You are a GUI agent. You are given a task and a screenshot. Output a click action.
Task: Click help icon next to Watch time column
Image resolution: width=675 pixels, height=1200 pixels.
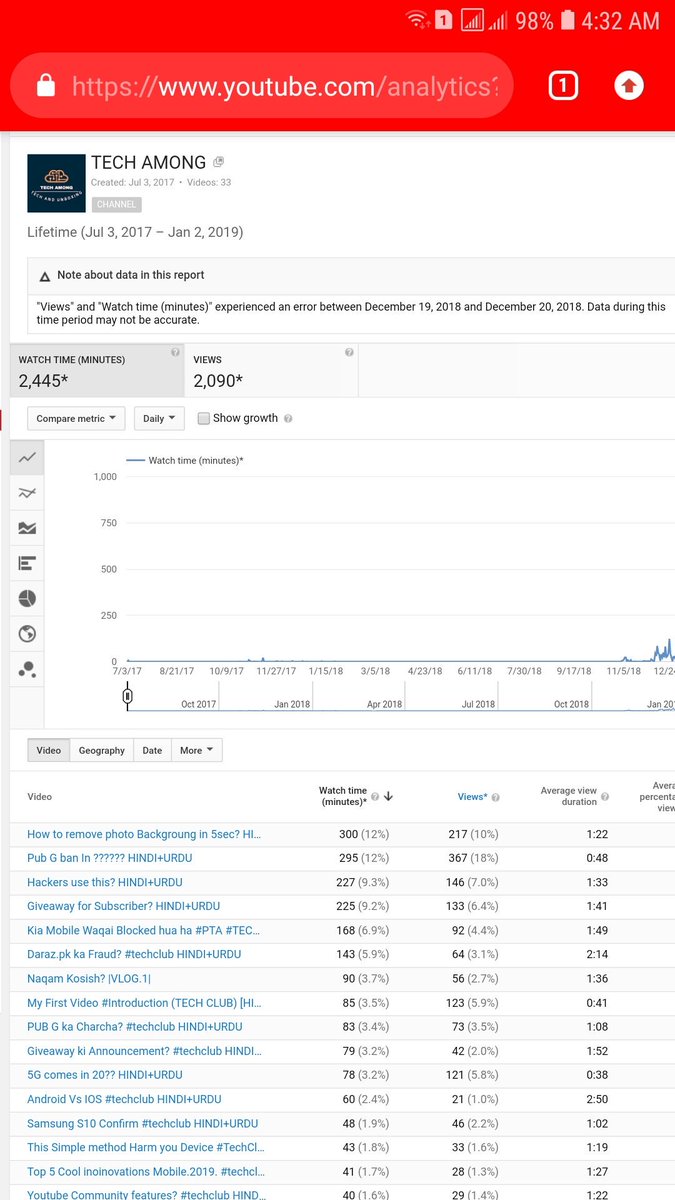tap(375, 797)
